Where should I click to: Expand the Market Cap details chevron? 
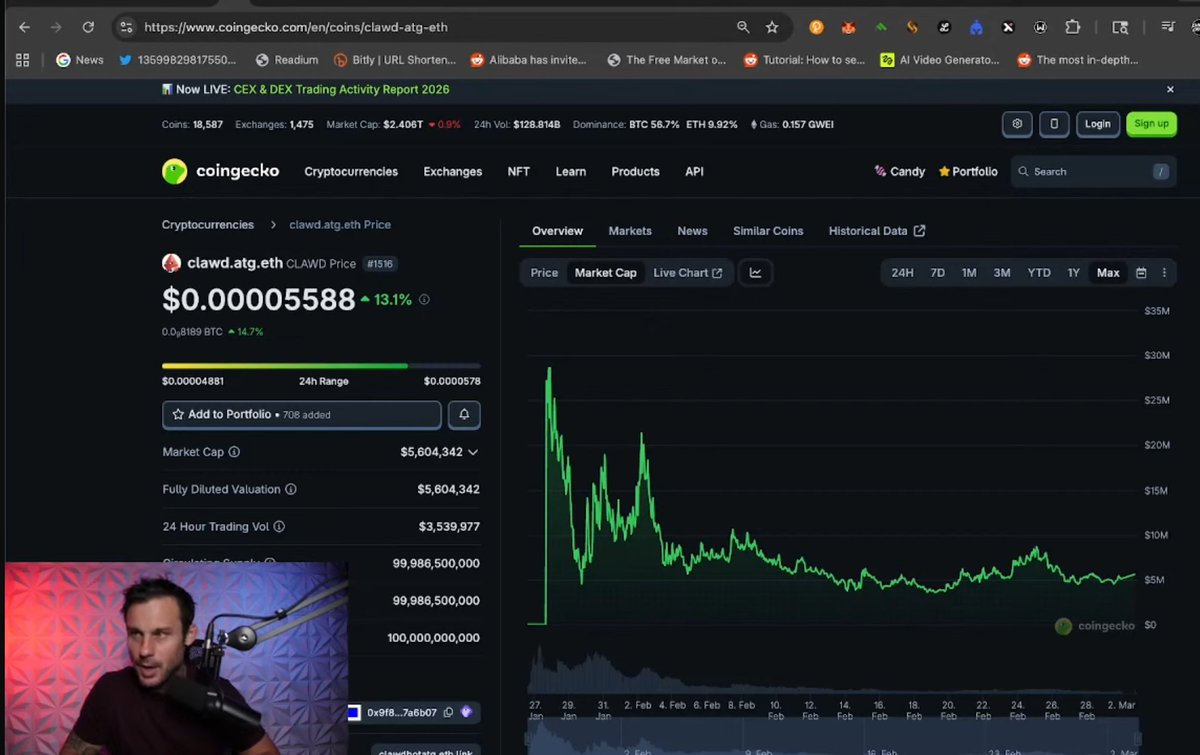(473, 452)
